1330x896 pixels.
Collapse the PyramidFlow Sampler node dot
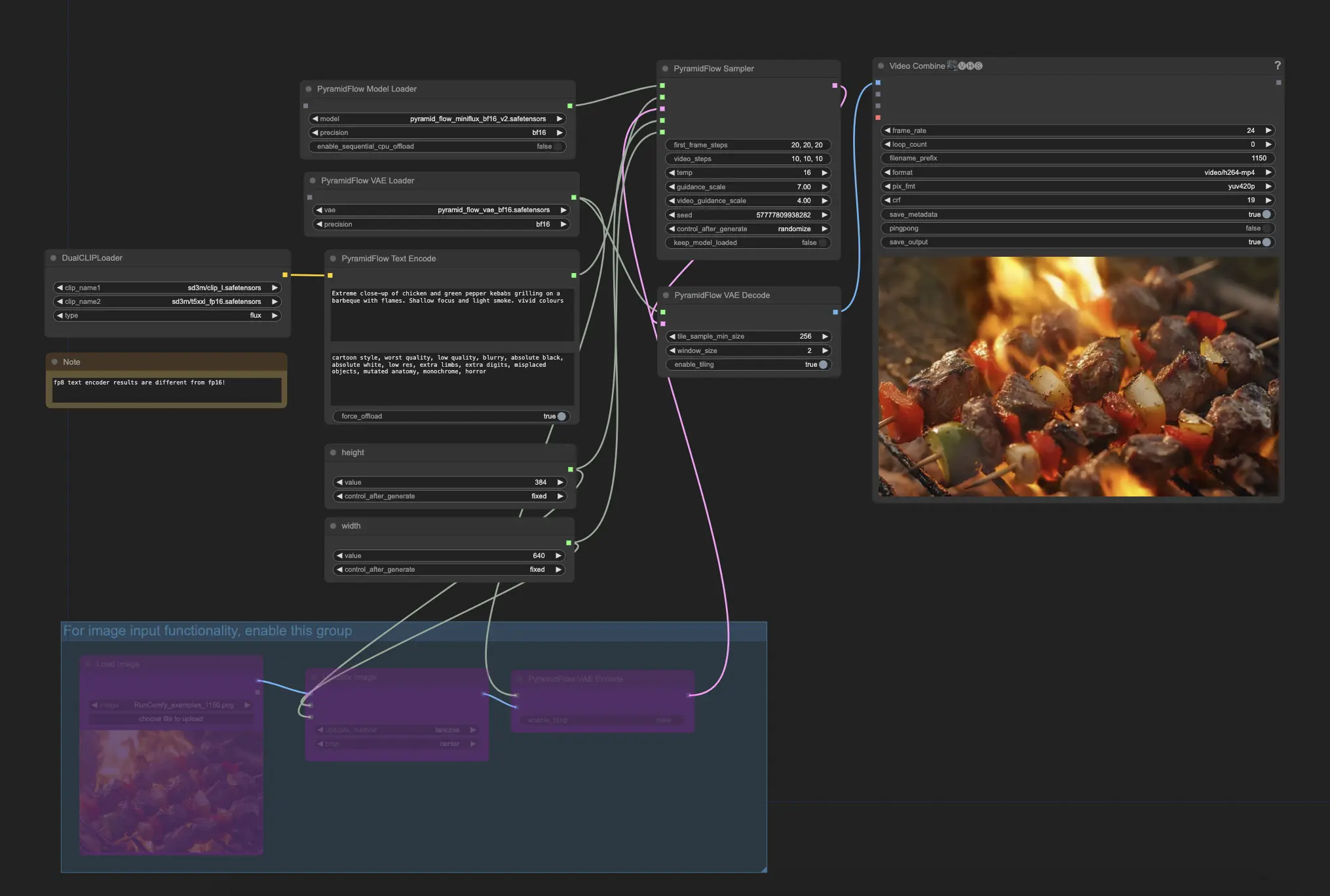[x=665, y=69]
